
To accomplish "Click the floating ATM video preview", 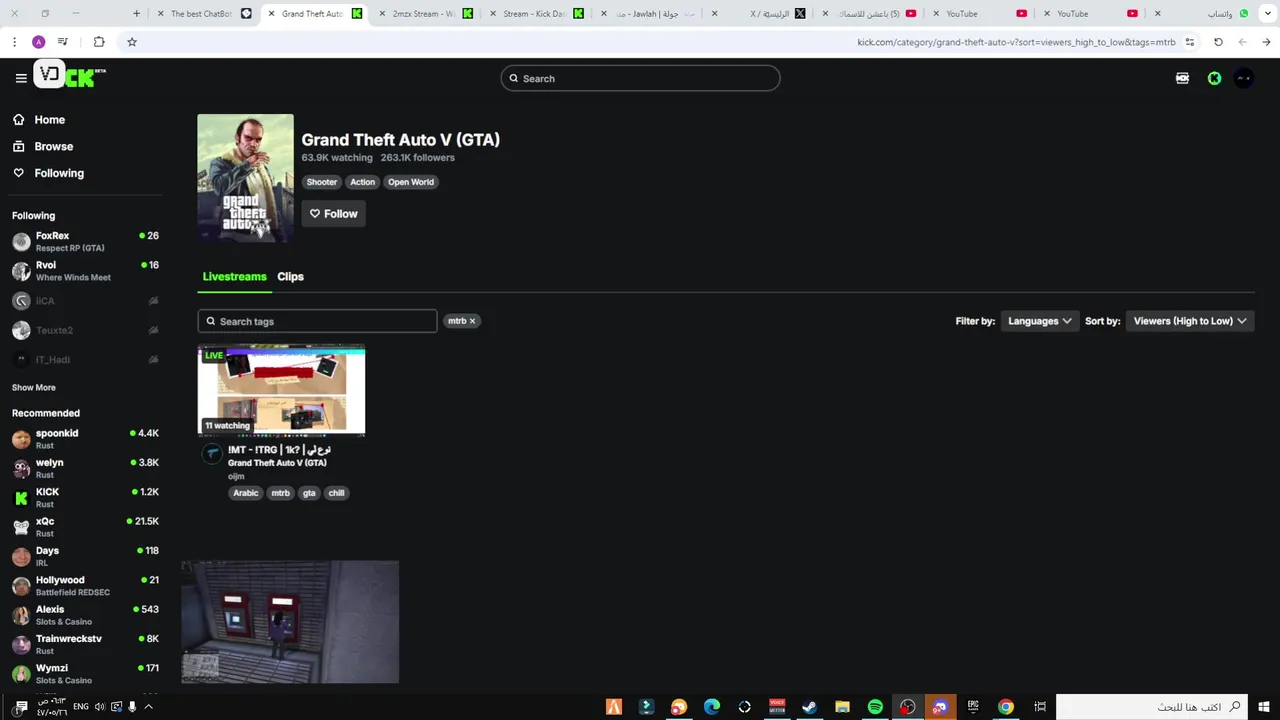I will coord(290,622).
